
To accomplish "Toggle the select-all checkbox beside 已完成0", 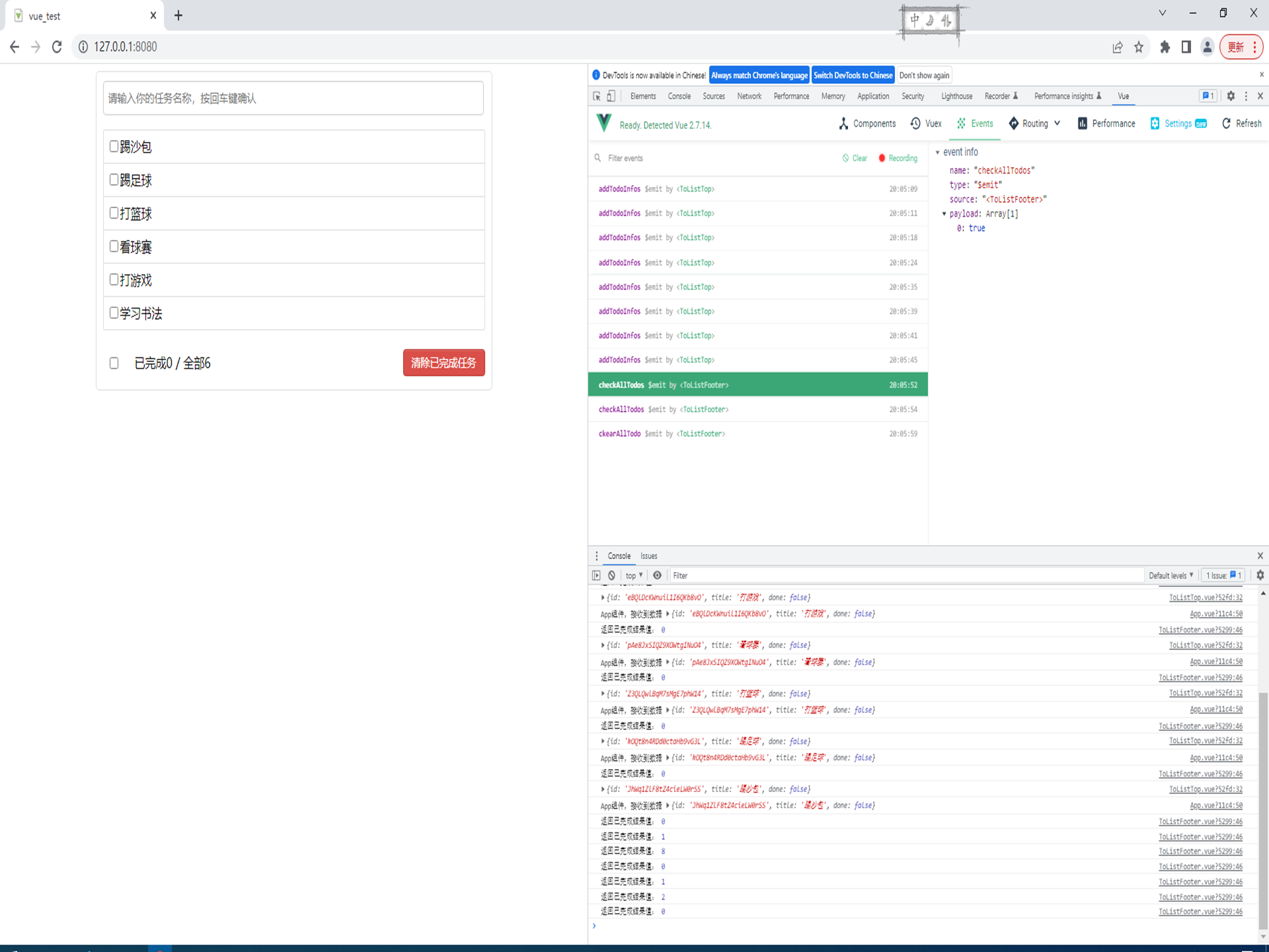I will [114, 363].
